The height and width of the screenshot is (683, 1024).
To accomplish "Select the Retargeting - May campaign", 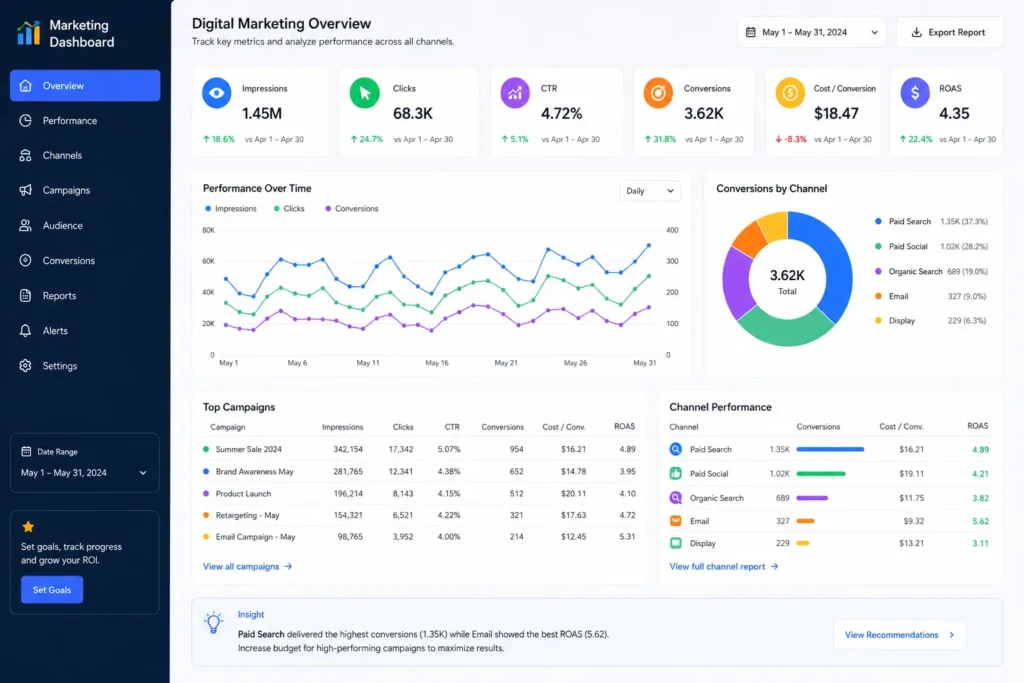I will [x=419, y=515].
